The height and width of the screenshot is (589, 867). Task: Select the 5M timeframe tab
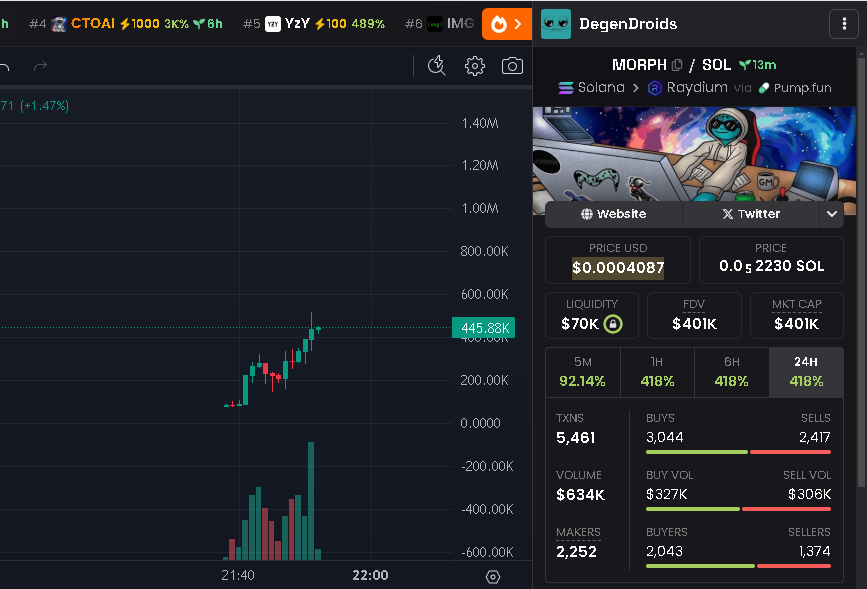[583, 372]
